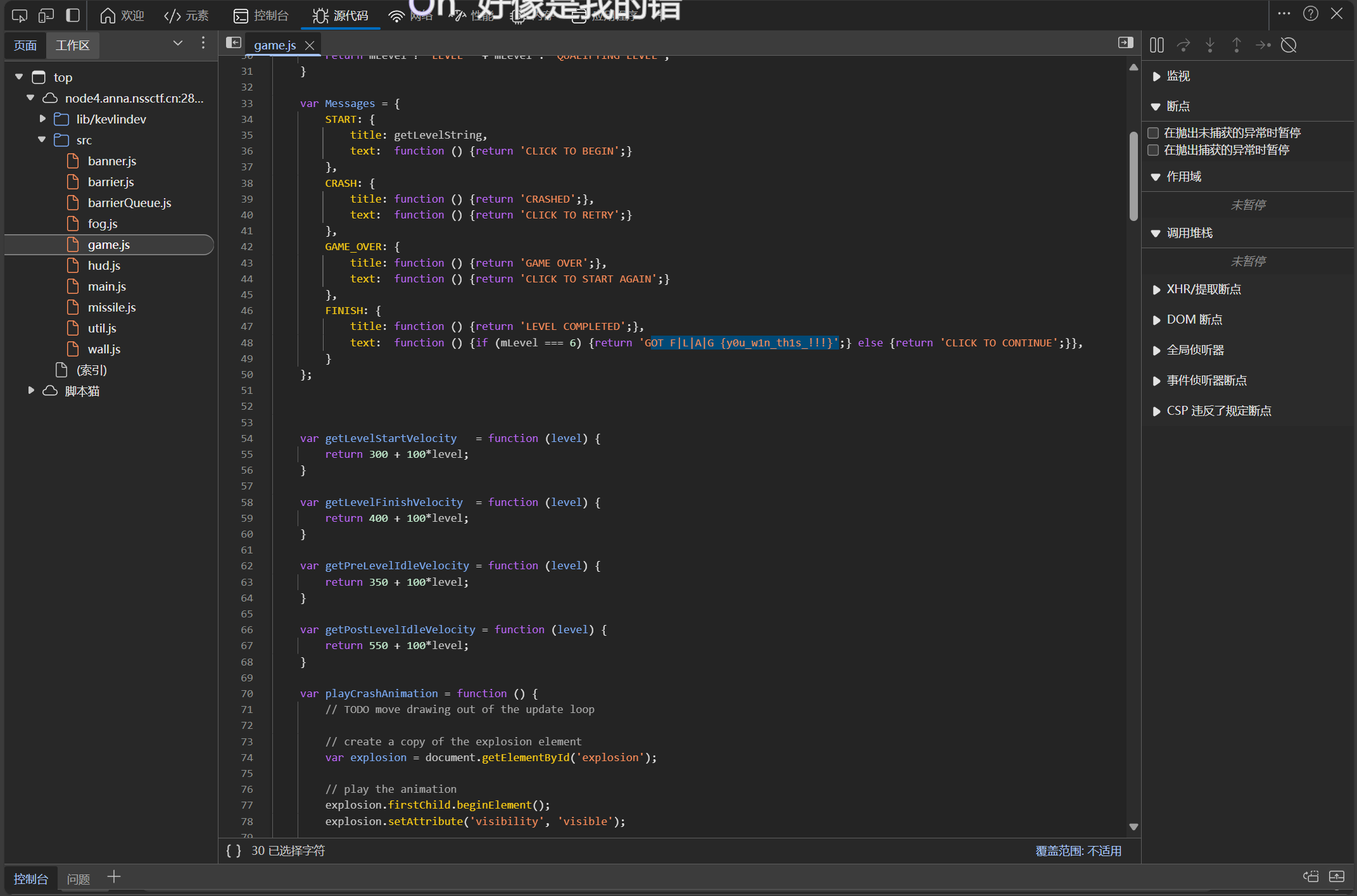1357x896 pixels.
Task: Pause script execution button
Action: 1157,45
